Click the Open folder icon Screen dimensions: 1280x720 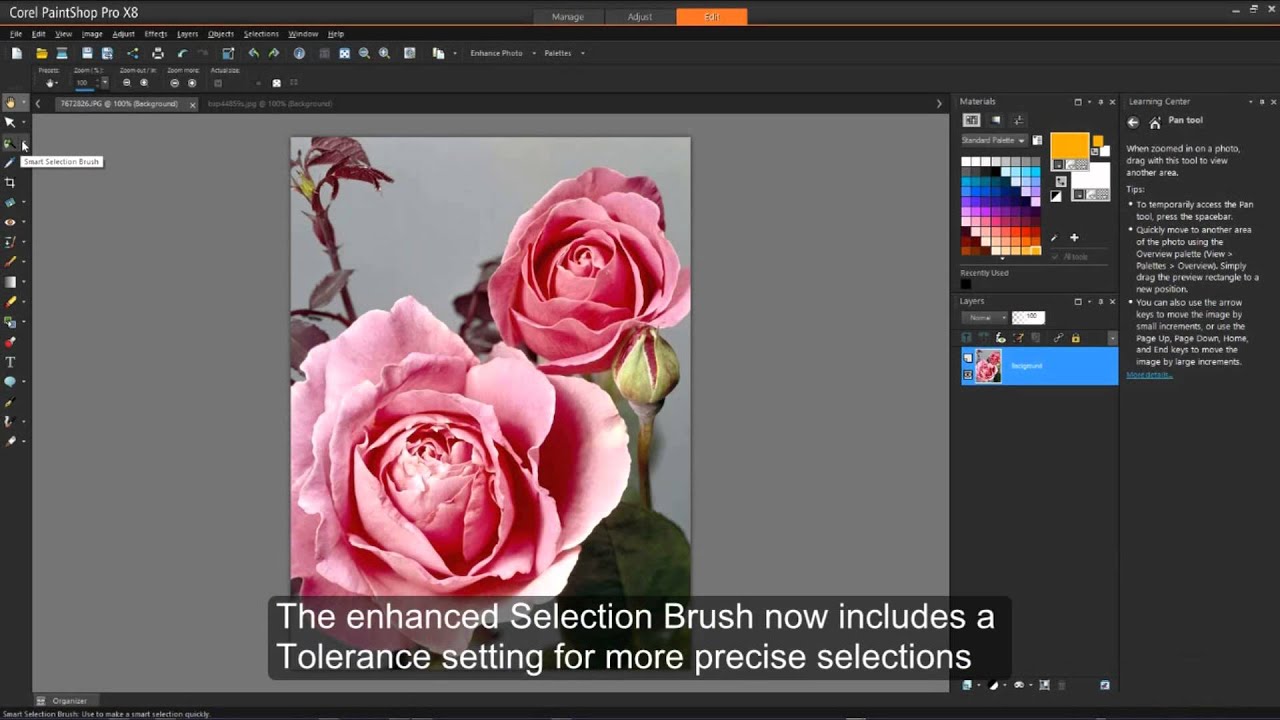pyautogui.click(x=42, y=53)
